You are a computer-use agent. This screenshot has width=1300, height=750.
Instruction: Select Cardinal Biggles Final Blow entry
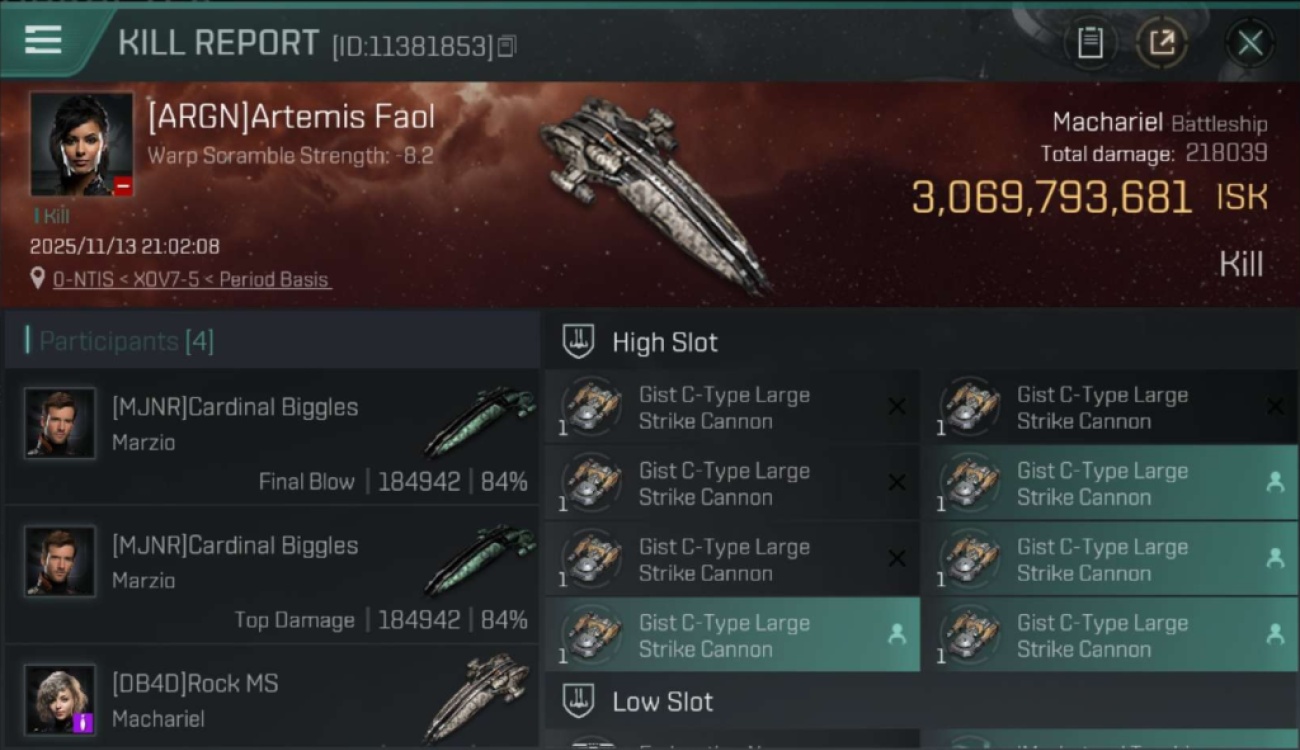[272, 438]
